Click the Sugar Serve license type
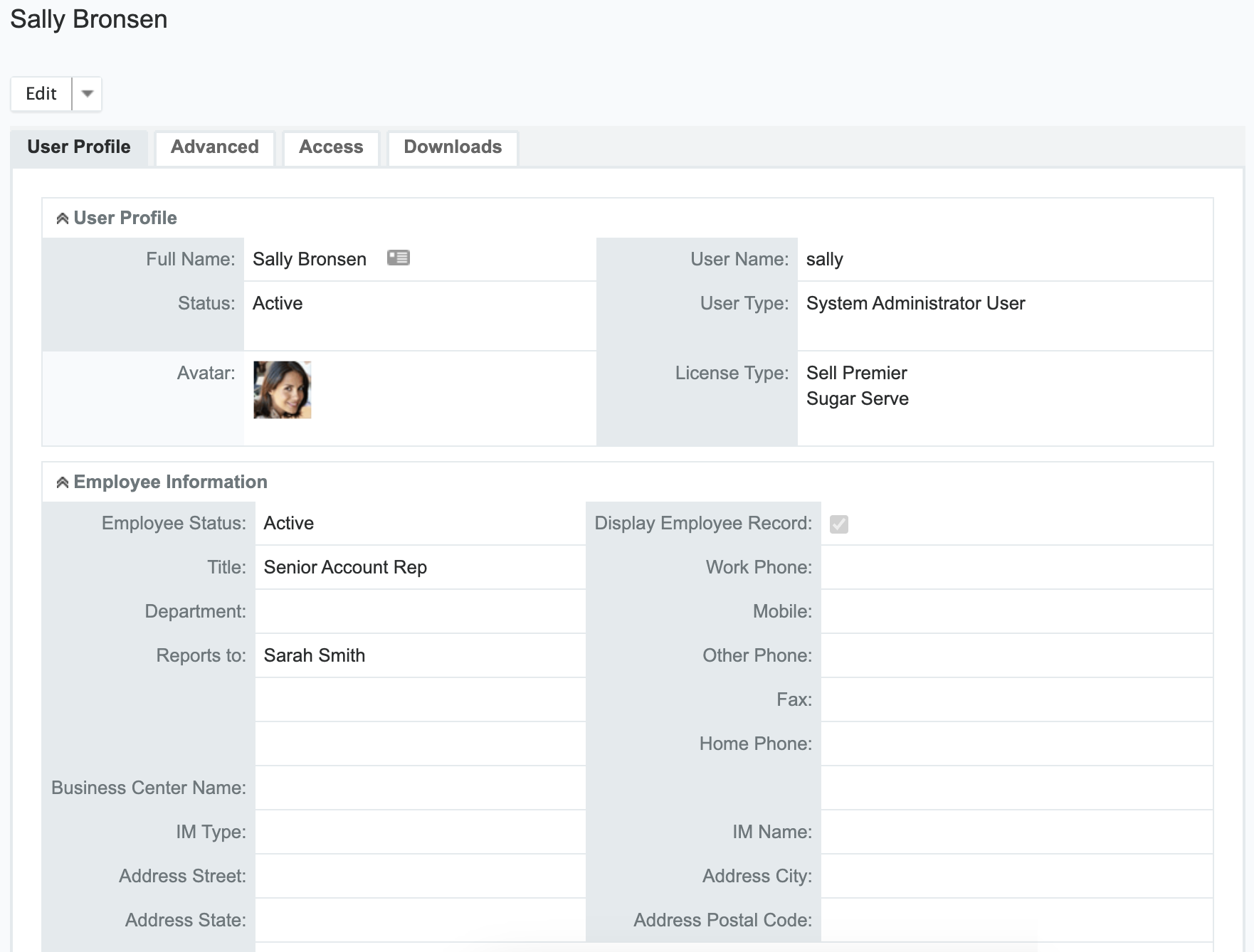 click(x=857, y=398)
